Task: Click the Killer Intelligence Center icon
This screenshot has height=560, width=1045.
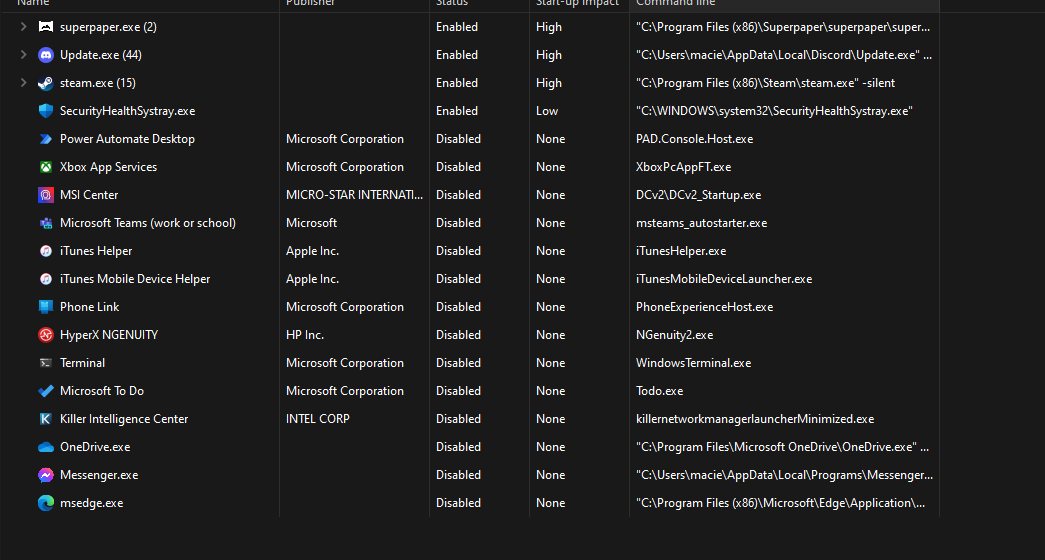Action: point(46,419)
